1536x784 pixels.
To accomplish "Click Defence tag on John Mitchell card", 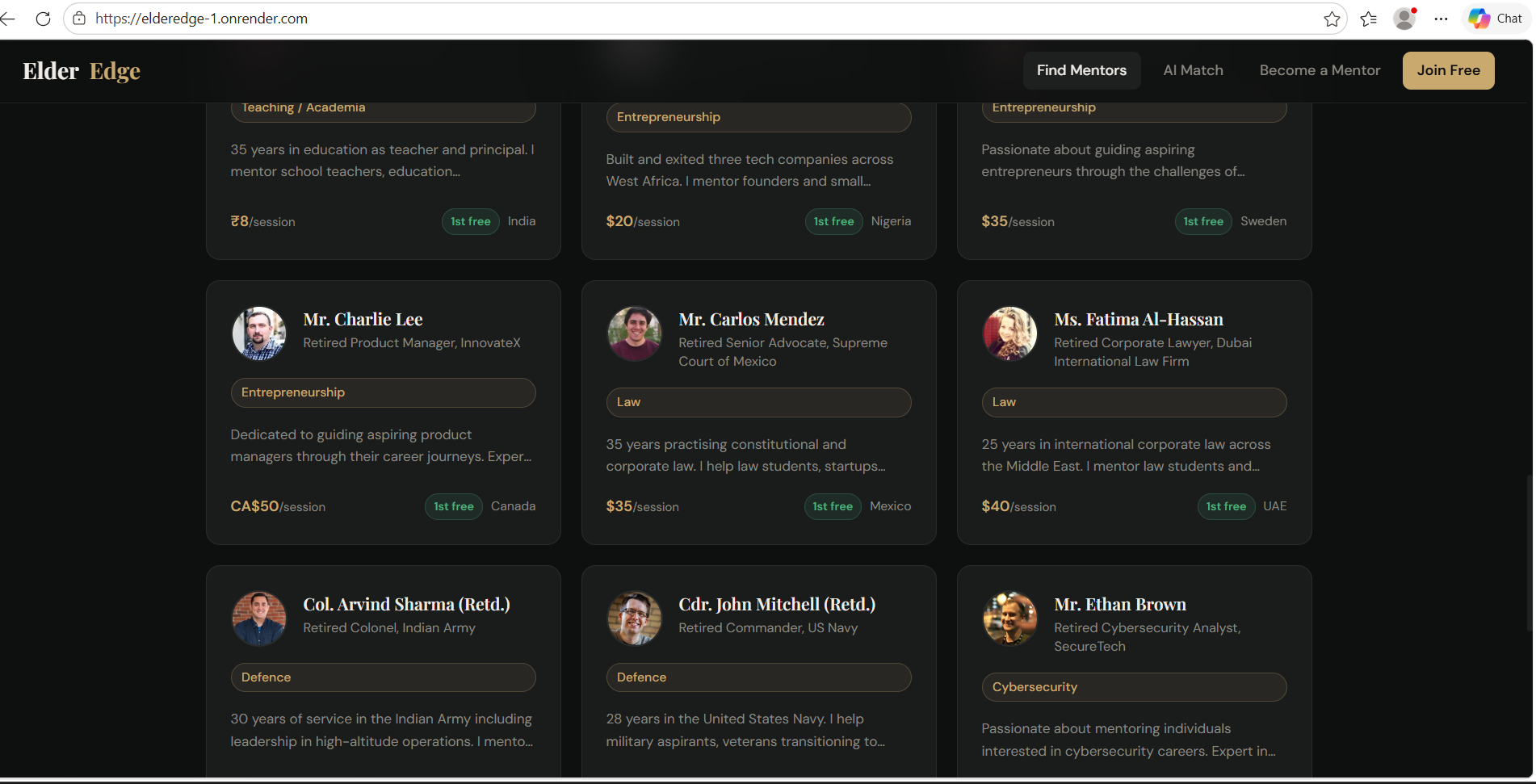I will (x=759, y=677).
